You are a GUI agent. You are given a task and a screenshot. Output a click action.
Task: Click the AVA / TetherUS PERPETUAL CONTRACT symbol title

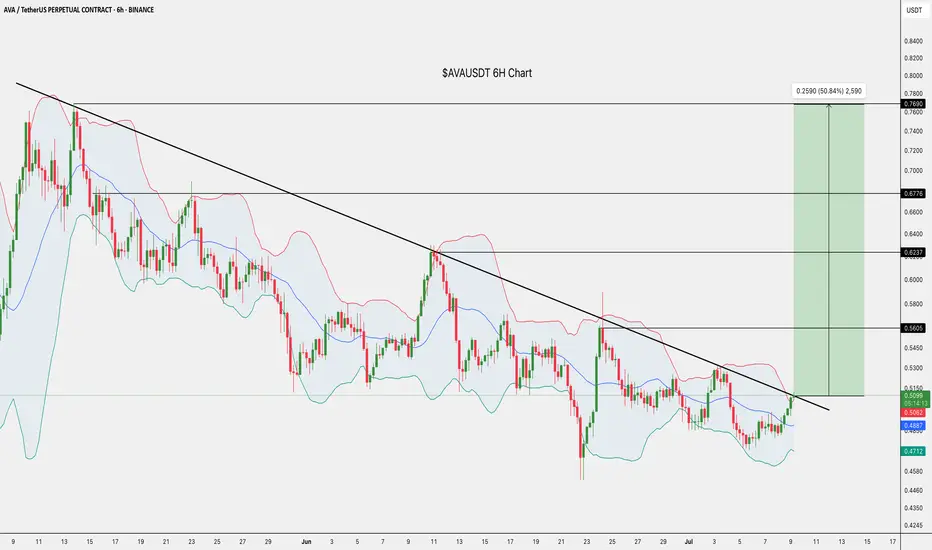tap(78, 10)
